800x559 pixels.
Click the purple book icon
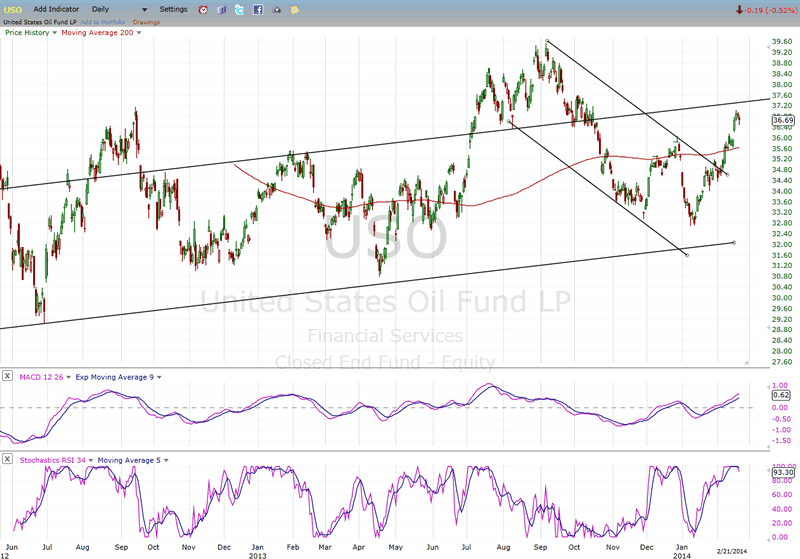click(x=221, y=10)
